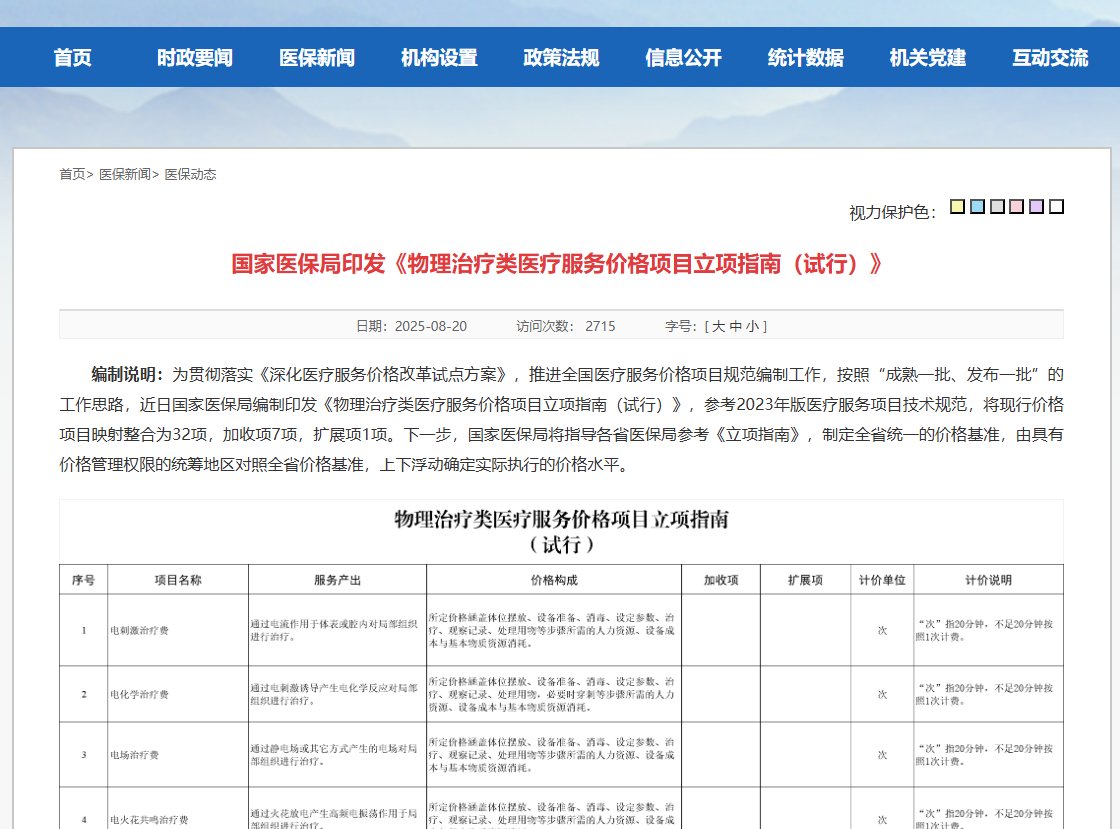Open the 首页 navigation menu item
1120x829 pixels.
[71, 57]
